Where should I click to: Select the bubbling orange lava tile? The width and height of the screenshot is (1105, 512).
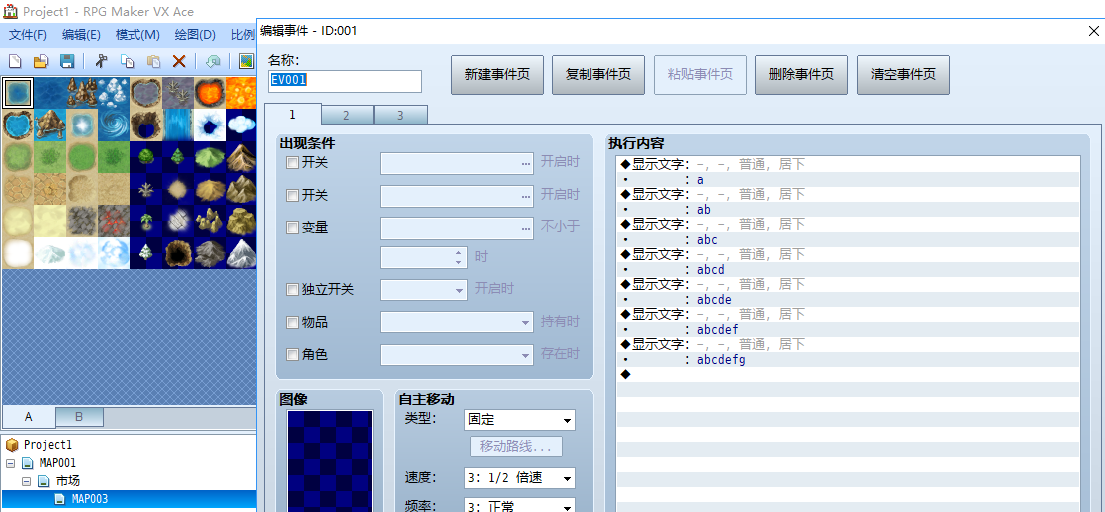[x=241, y=92]
